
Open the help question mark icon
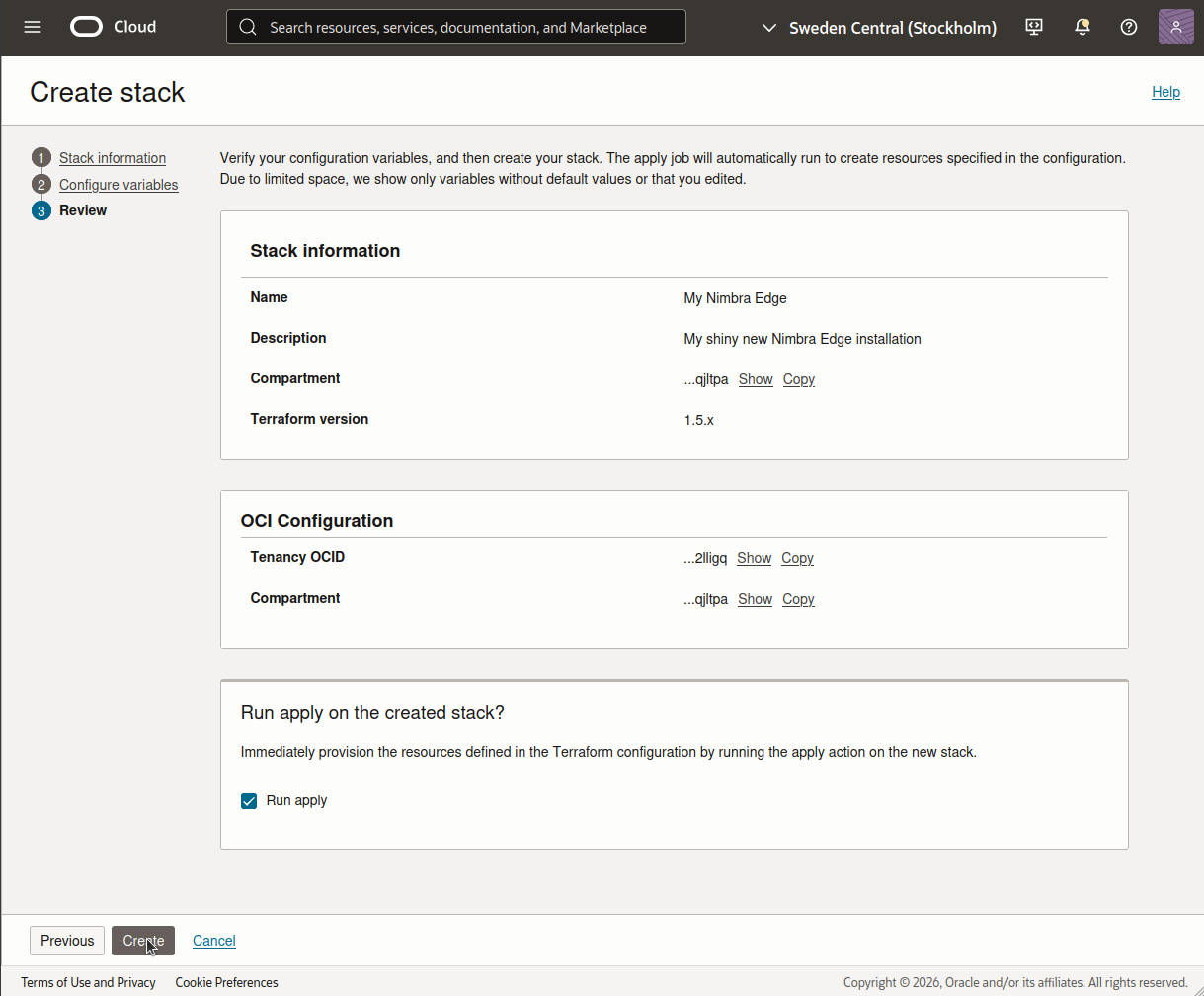[1129, 27]
